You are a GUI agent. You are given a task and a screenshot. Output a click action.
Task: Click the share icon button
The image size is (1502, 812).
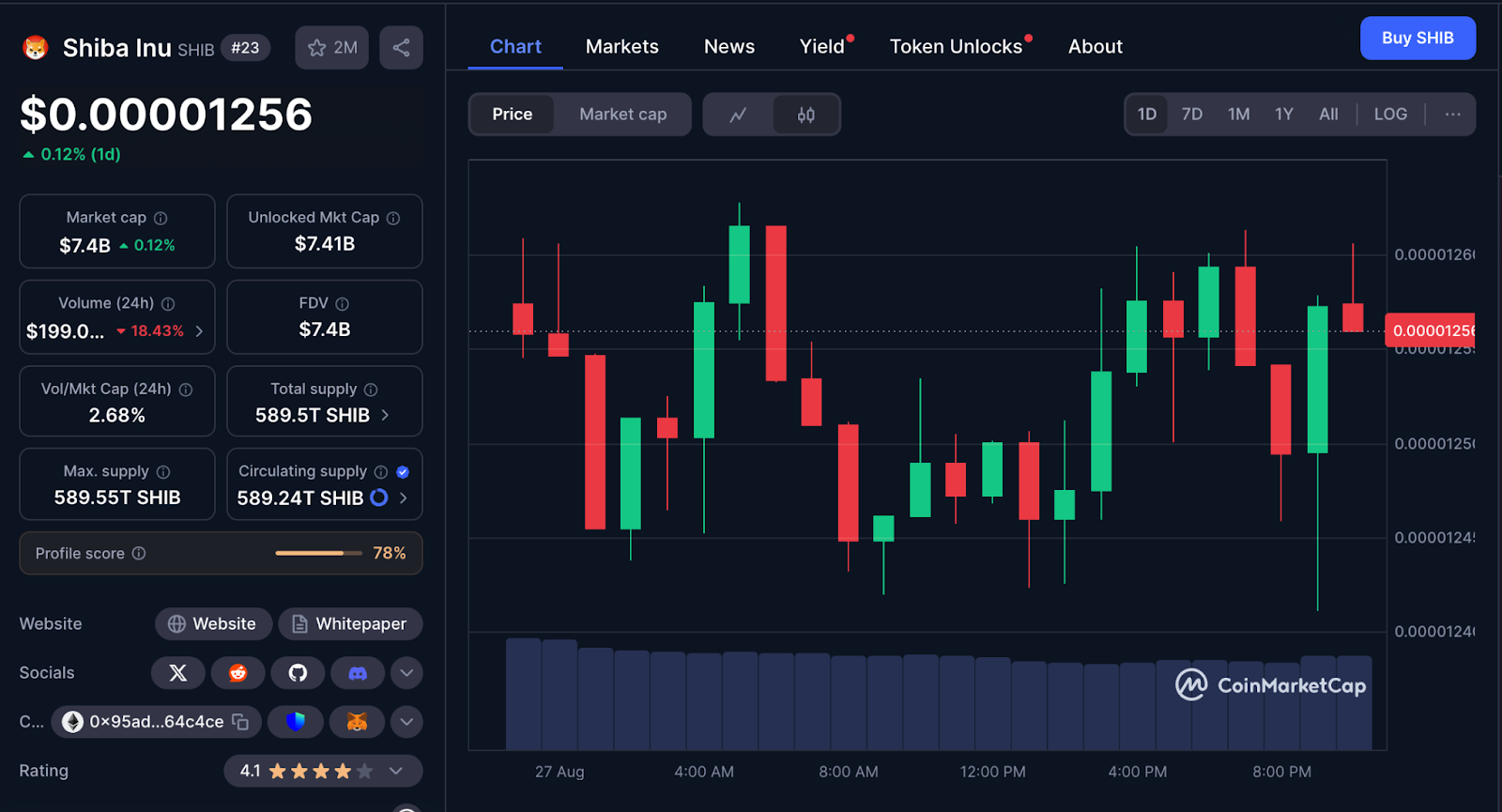(401, 48)
